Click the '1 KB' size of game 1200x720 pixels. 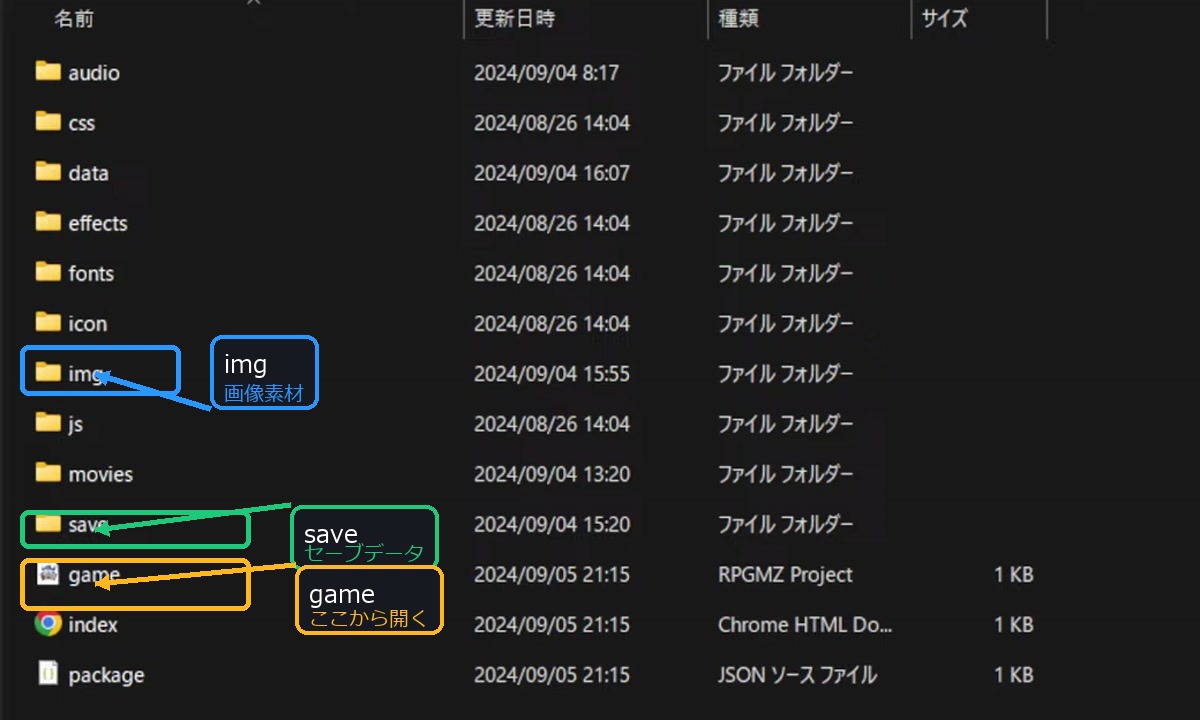(x=1014, y=575)
